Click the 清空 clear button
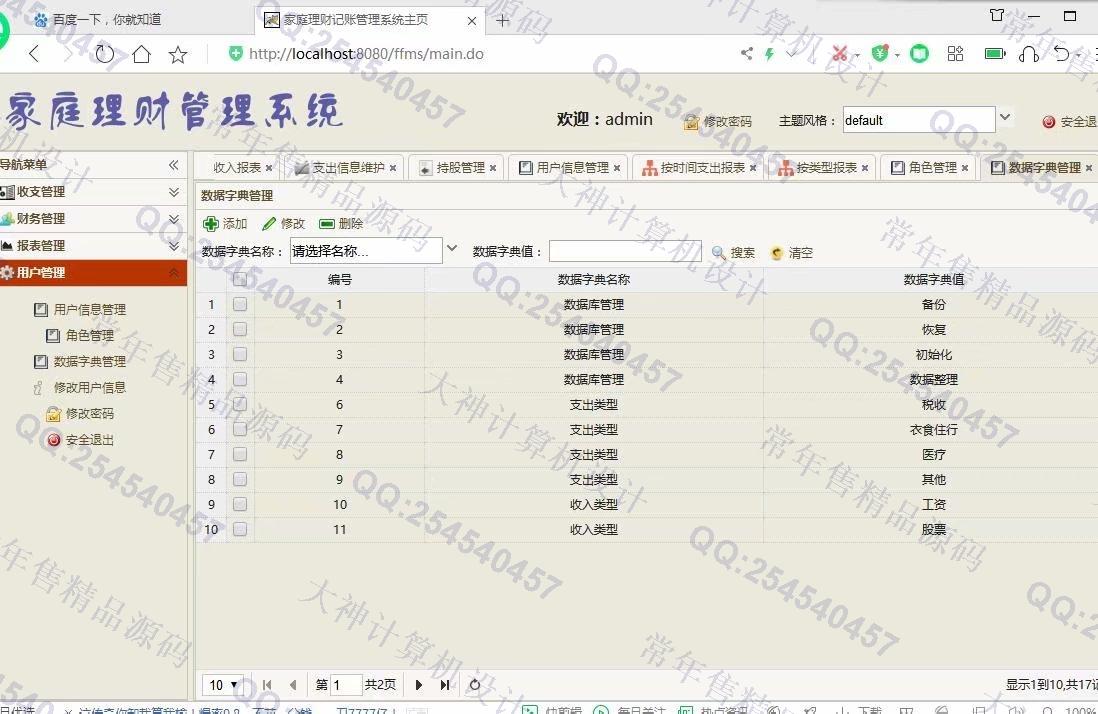Viewport: 1098px width, 714px height. pyautogui.click(x=791, y=253)
